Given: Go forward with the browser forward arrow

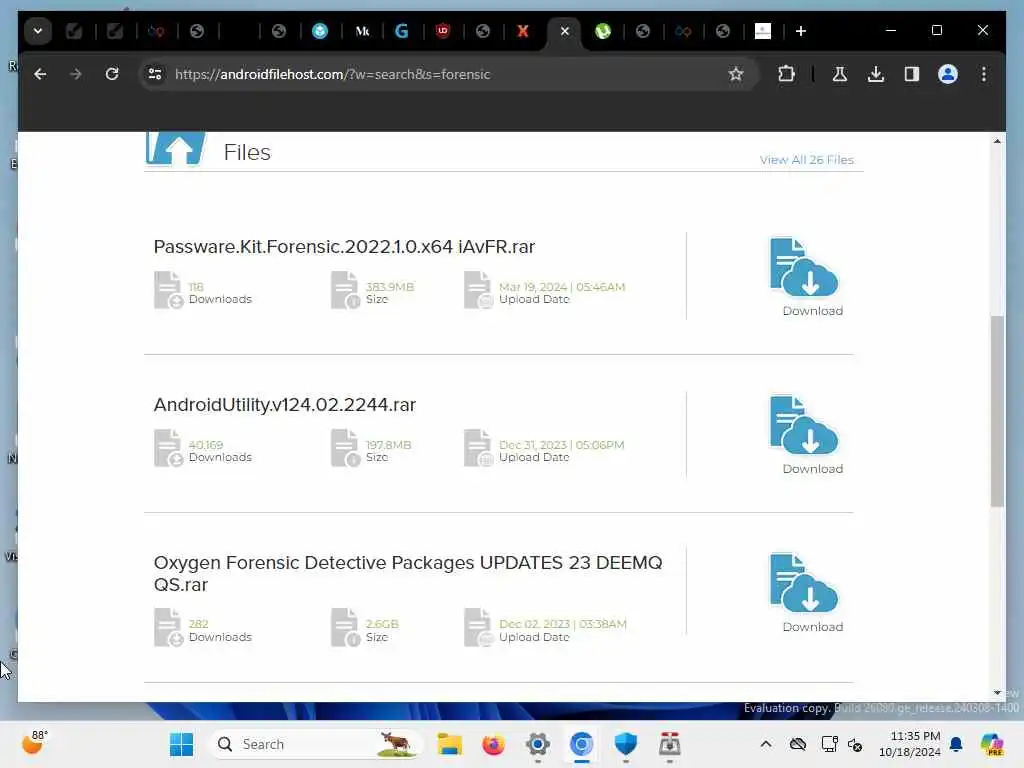Looking at the screenshot, I should pos(76,74).
